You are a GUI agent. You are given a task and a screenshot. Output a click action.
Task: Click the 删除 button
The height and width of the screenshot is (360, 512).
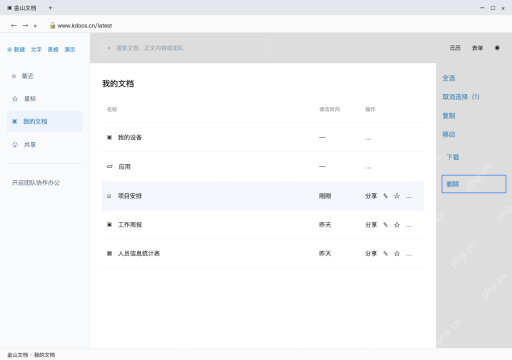pyautogui.click(x=474, y=184)
